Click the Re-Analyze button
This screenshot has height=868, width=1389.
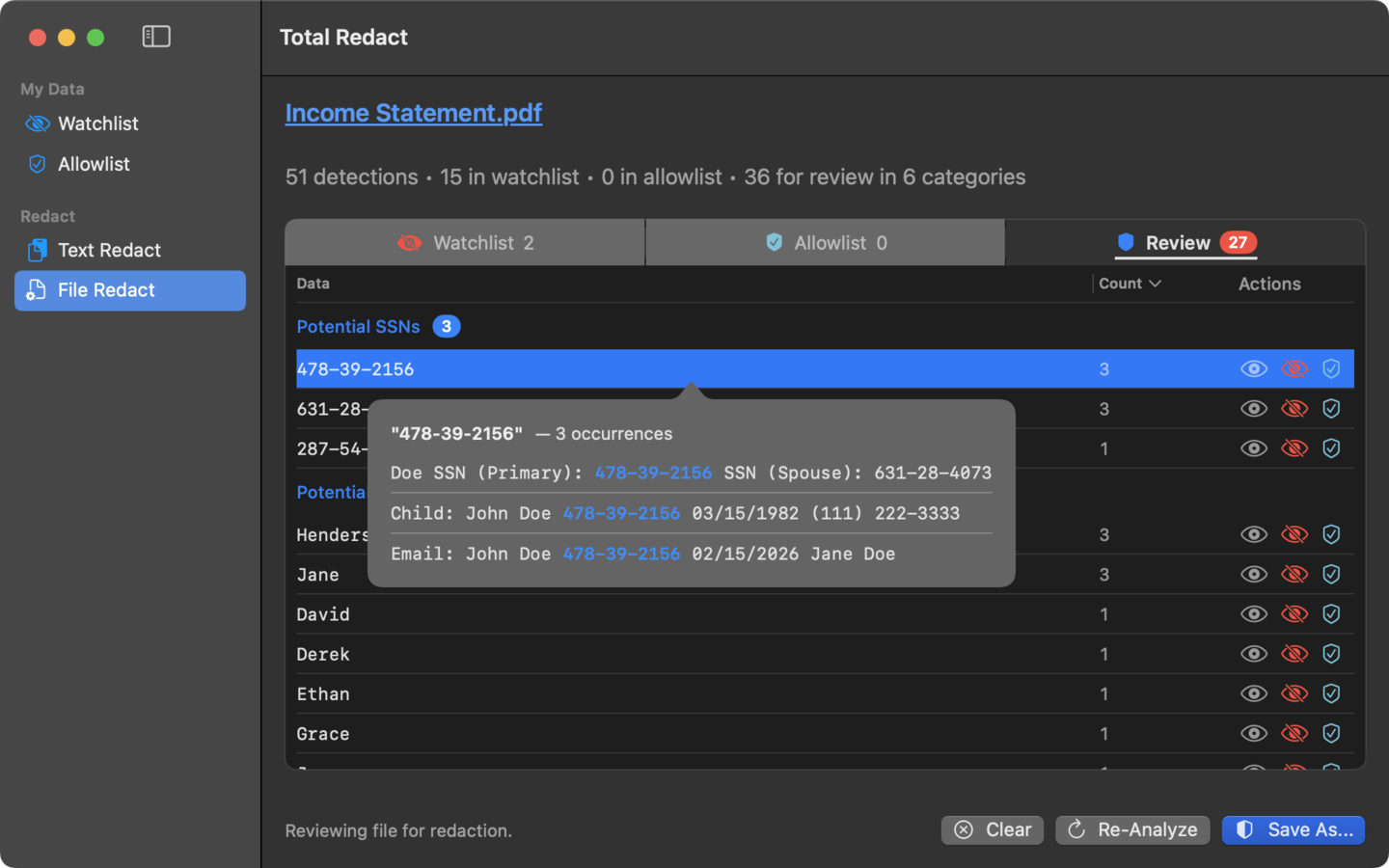(1132, 829)
